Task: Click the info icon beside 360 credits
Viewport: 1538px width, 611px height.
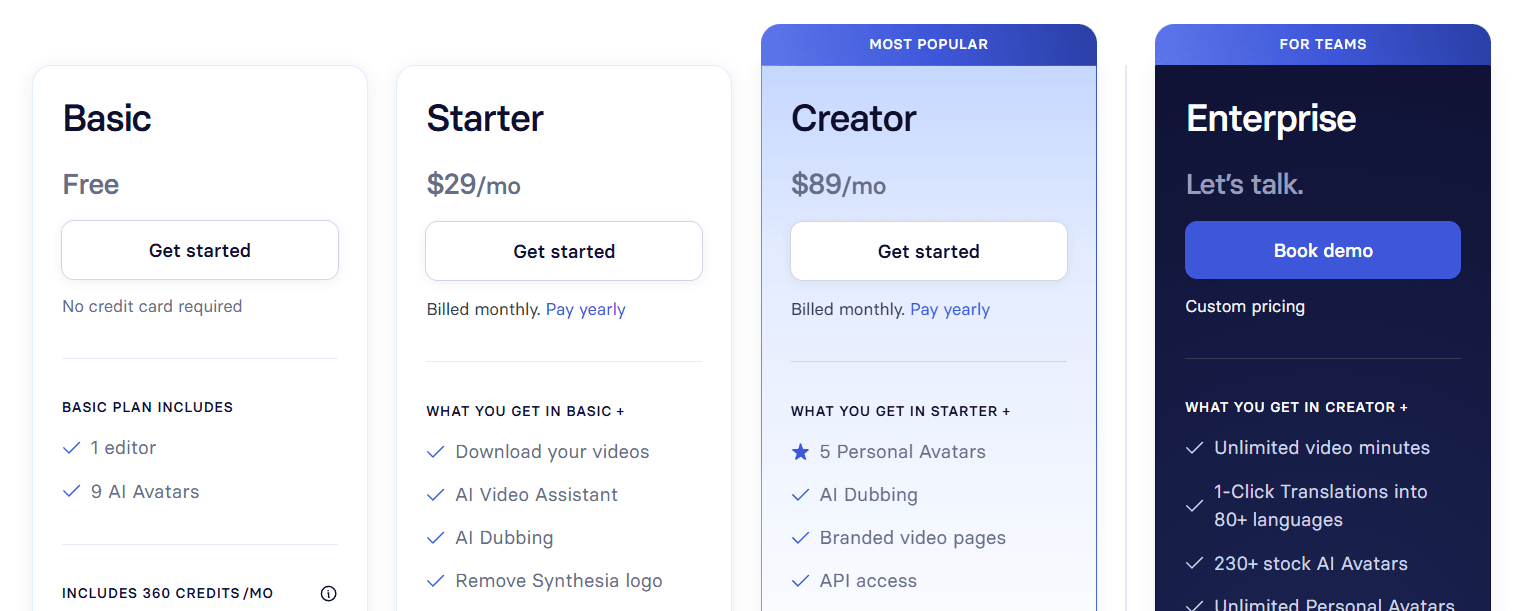Action: 328,594
